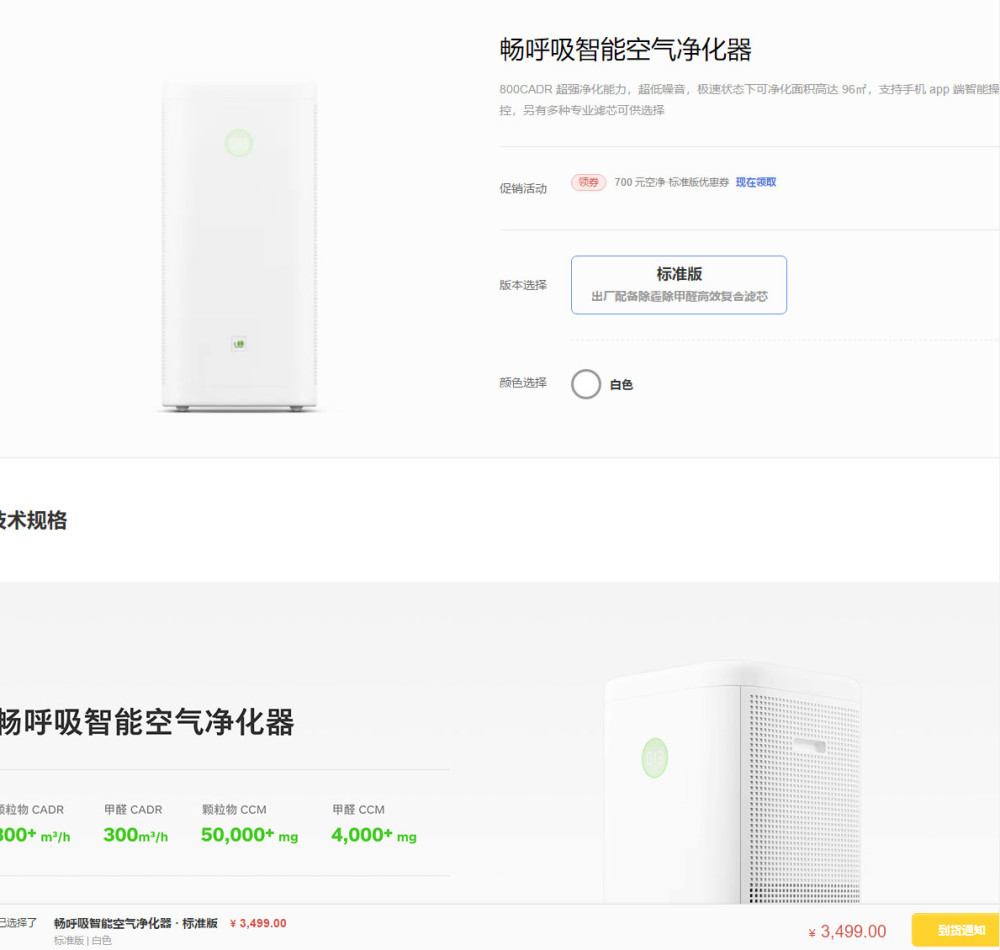Click the top purifier product image
The image size is (1000, 950).
[x=239, y=245]
